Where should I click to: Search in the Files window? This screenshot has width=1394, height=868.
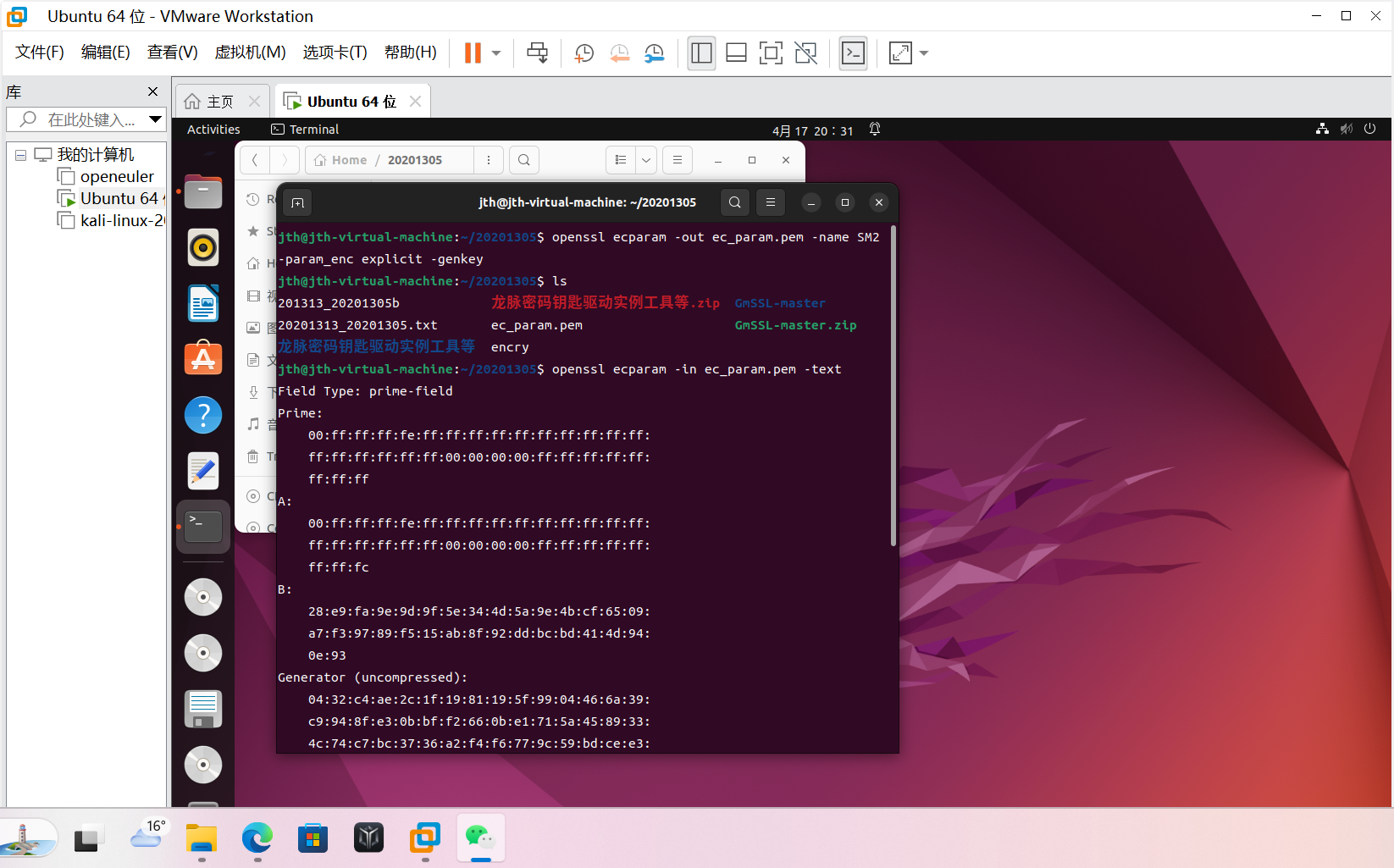click(524, 160)
